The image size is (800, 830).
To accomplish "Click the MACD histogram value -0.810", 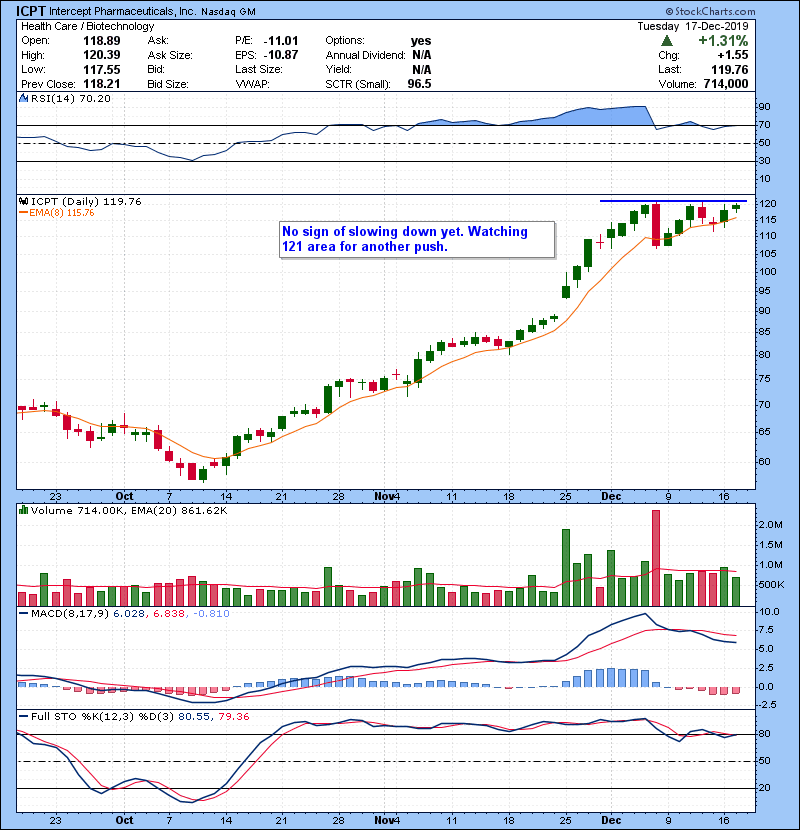I will (211, 614).
